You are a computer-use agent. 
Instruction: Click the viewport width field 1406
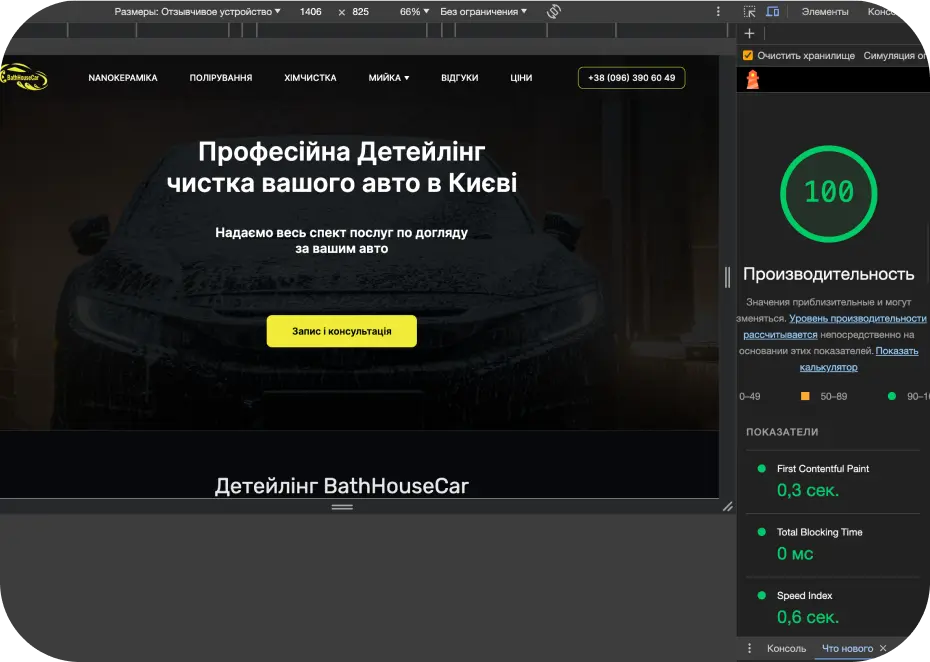310,11
